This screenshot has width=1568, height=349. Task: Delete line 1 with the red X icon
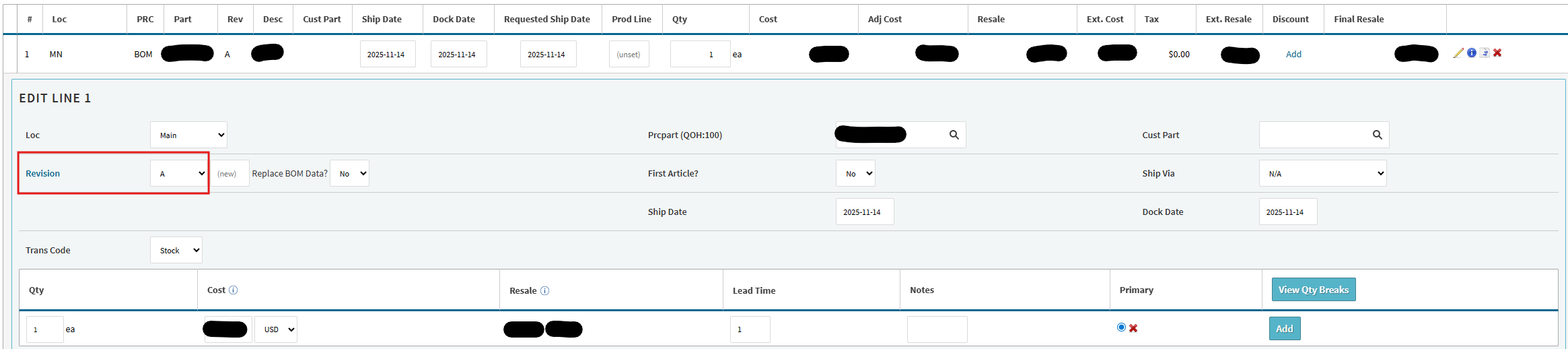click(1497, 53)
